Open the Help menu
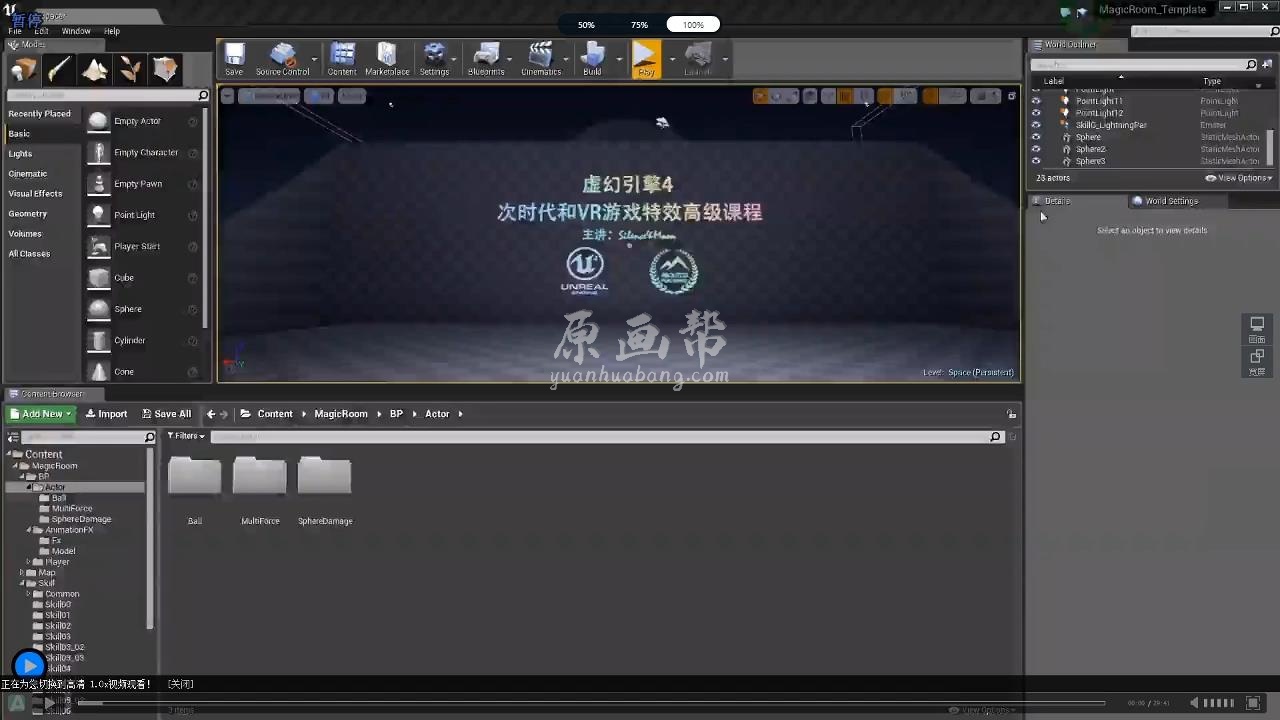The height and width of the screenshot is (720, 1280). pos(112,31)
